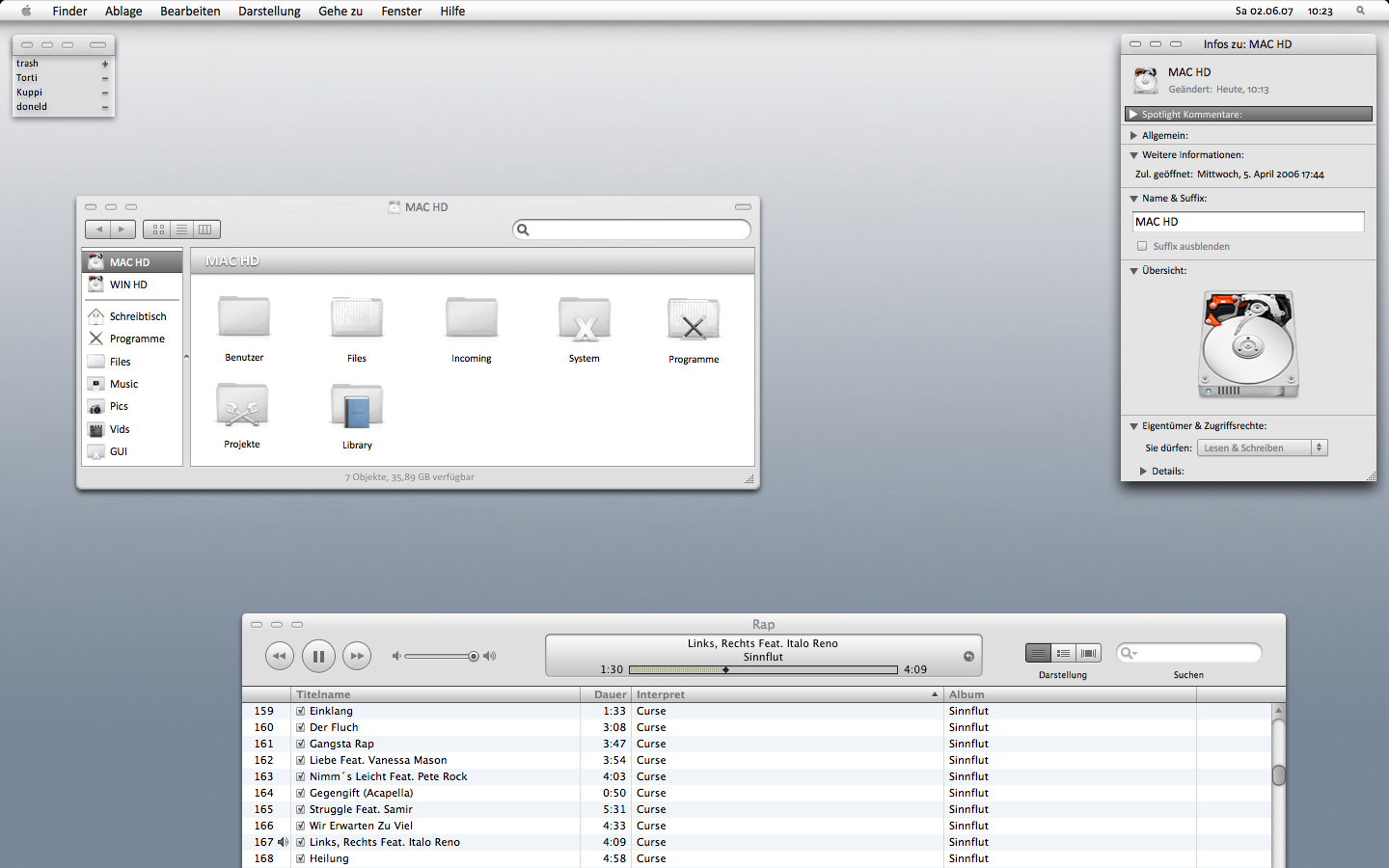Open Programme in Finder sidebar

click(132, 339)
